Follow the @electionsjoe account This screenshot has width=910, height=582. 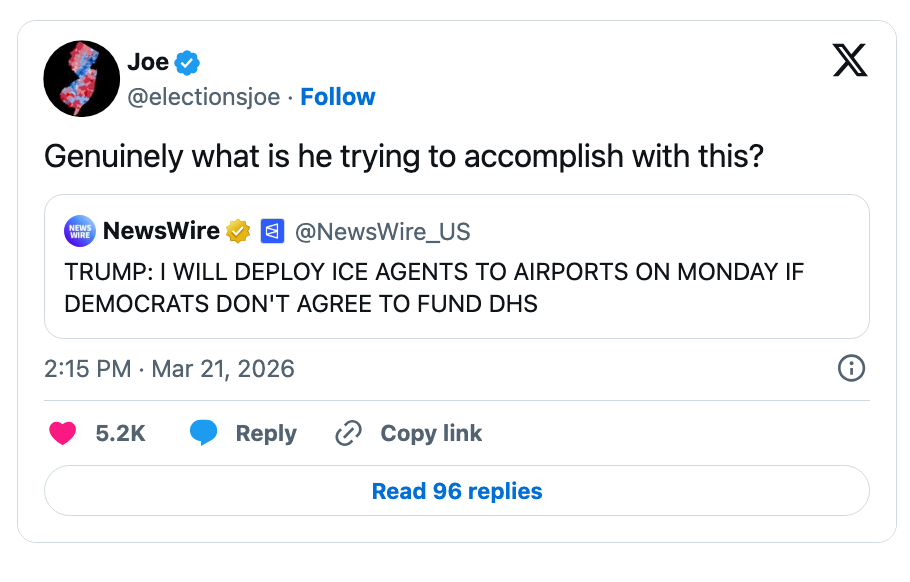[337, 97]
